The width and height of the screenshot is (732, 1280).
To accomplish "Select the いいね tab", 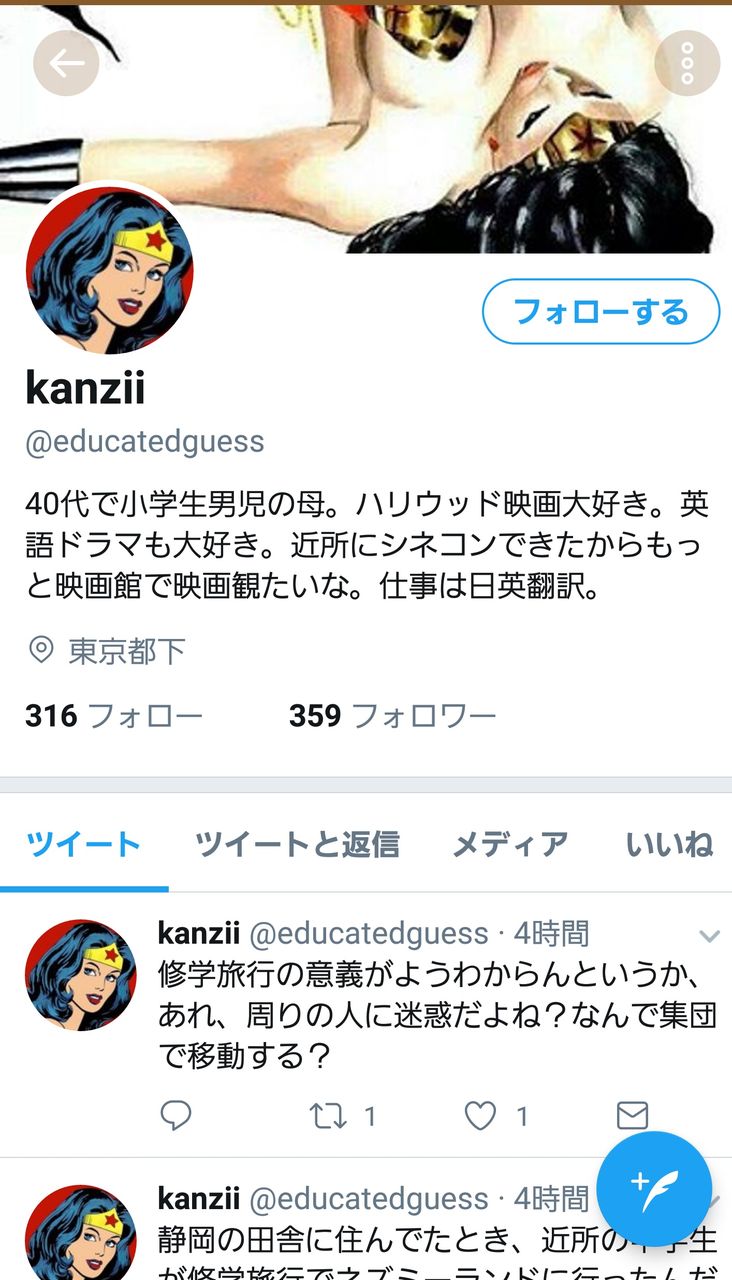I will (669, 845).
